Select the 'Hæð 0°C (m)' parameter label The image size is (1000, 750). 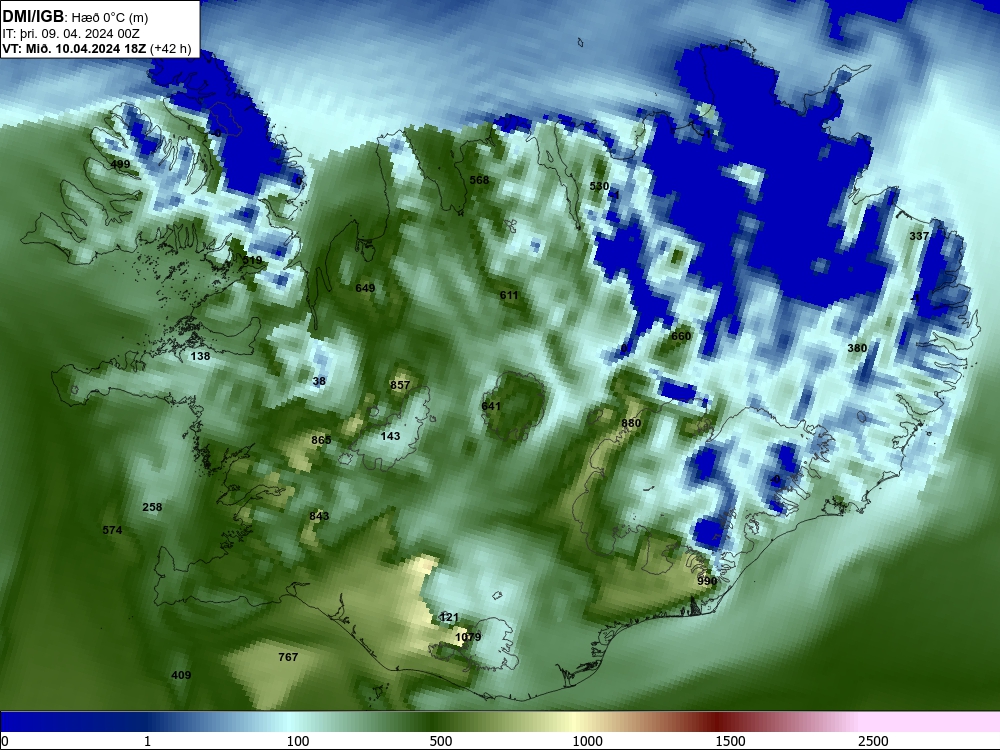coord(110,18)
